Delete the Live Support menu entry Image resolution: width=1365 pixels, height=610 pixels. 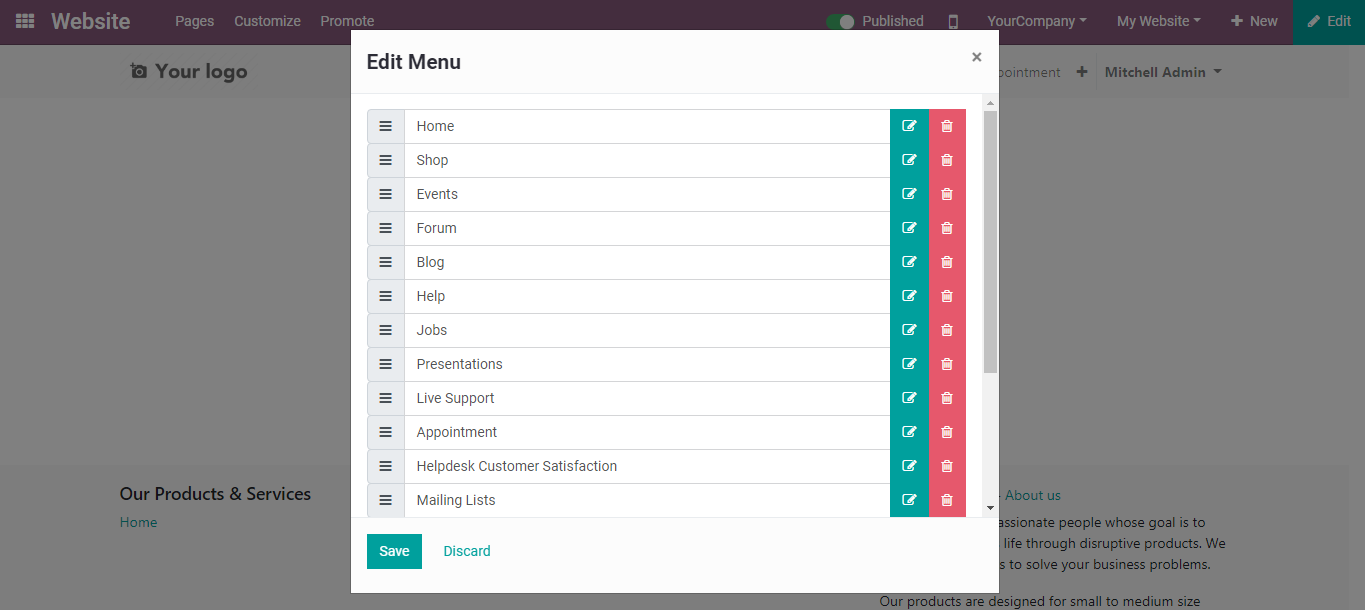point(947,398)
